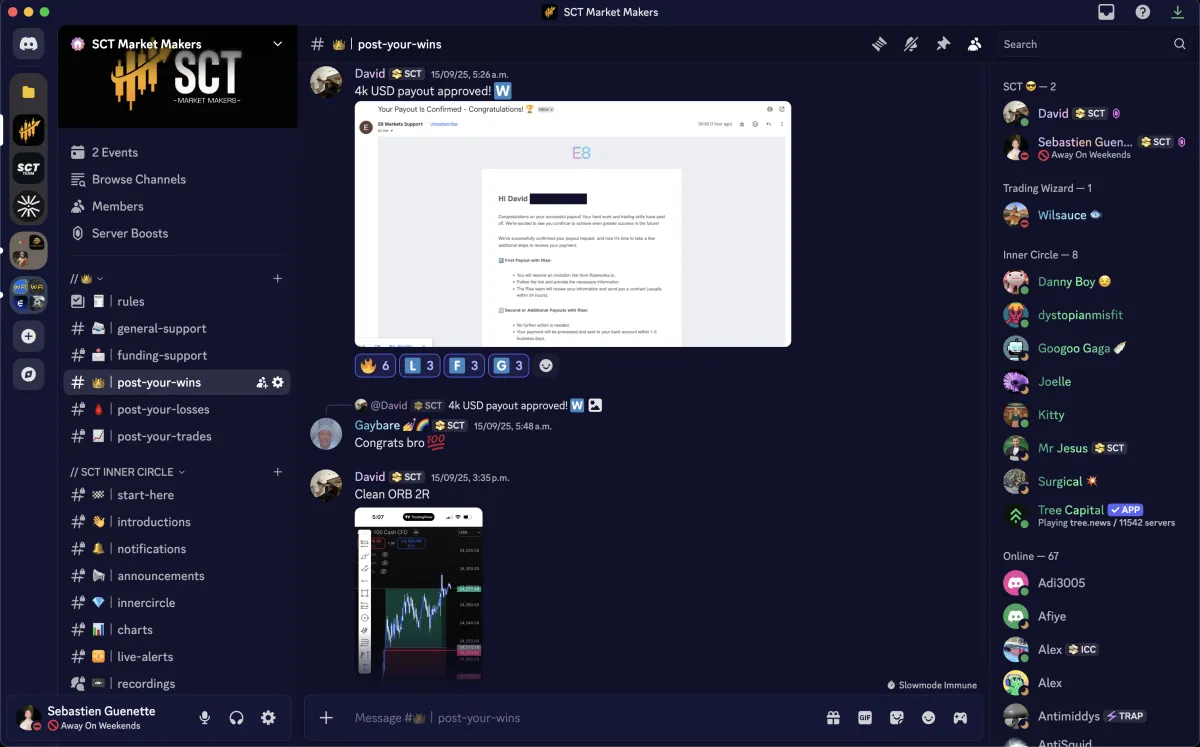Open User Settings gear

[268, 717]
